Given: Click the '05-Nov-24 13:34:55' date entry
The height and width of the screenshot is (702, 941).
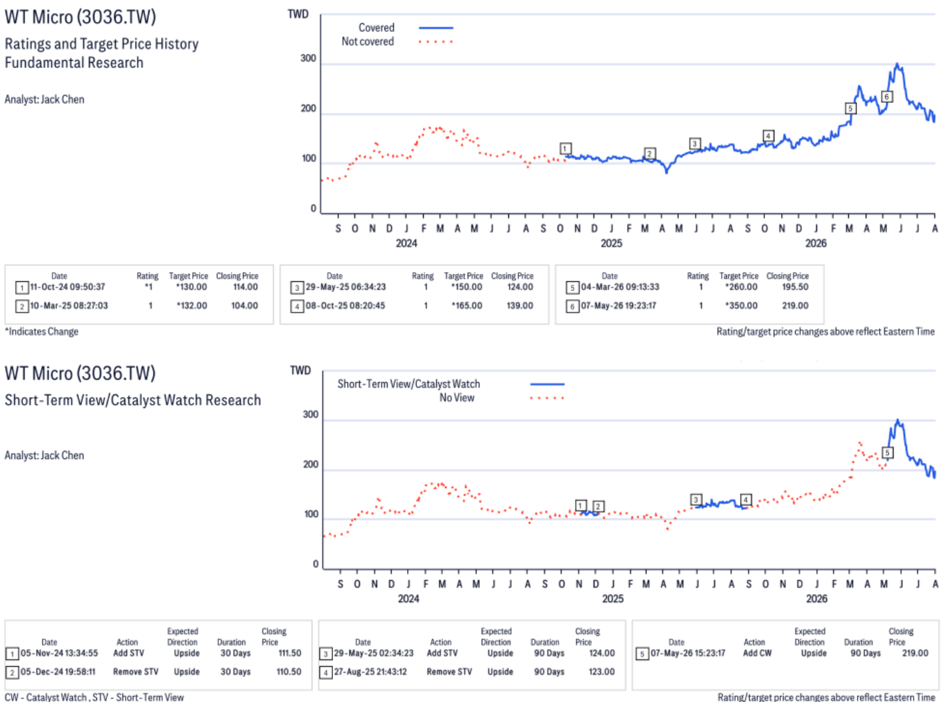Looking at the screenshot, I should click(x=59, y=653).
